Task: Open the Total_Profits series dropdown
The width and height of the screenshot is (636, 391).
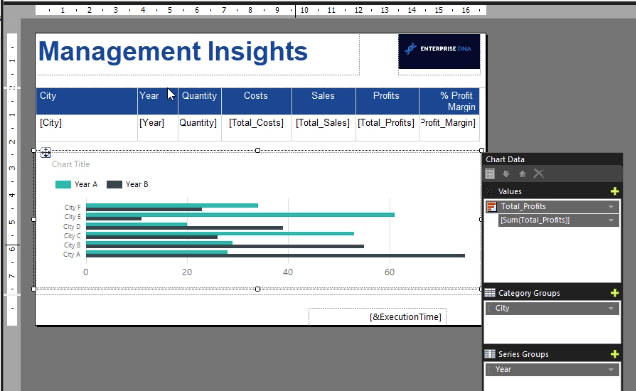Action: [x=611, y=207]
